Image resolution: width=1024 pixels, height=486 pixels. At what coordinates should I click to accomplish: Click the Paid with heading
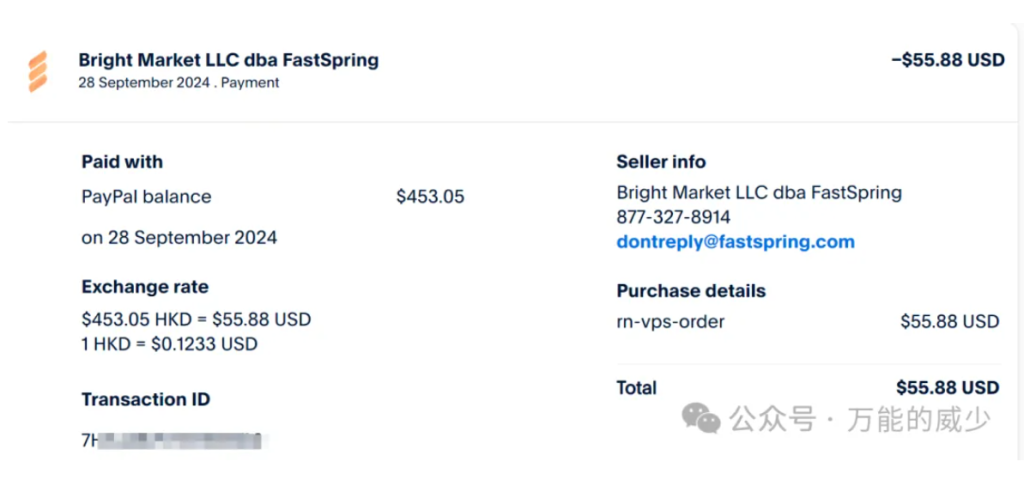click(122, 162)
